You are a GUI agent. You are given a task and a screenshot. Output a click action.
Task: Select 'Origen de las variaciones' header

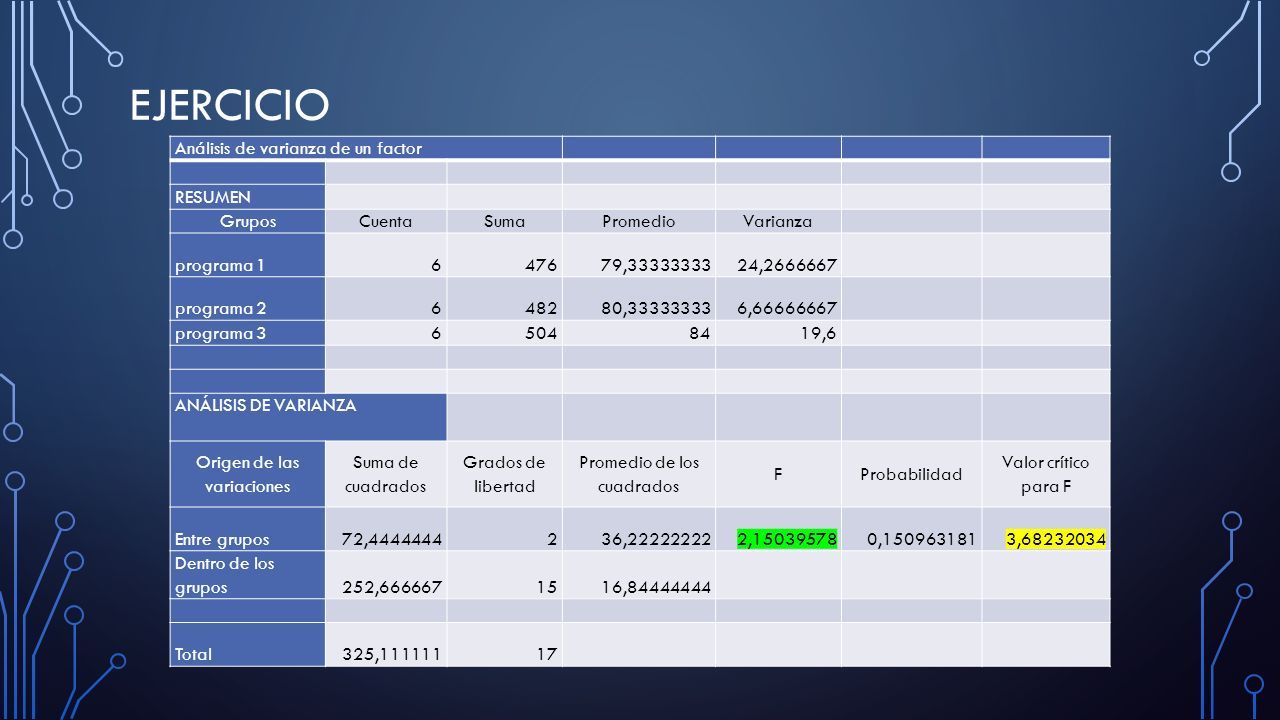tap(248, 474)
